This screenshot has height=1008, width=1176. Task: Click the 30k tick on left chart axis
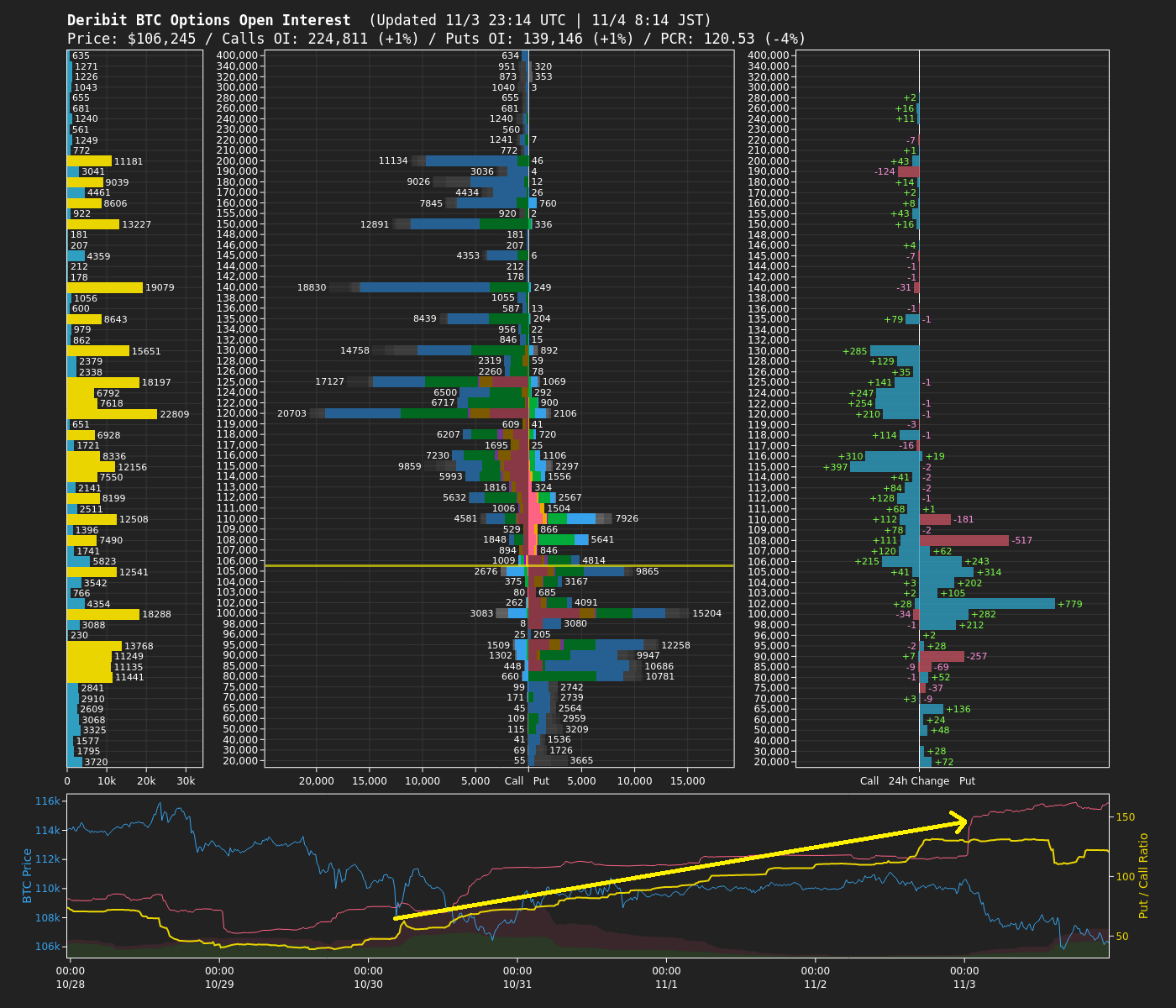[x=186, y=781]
